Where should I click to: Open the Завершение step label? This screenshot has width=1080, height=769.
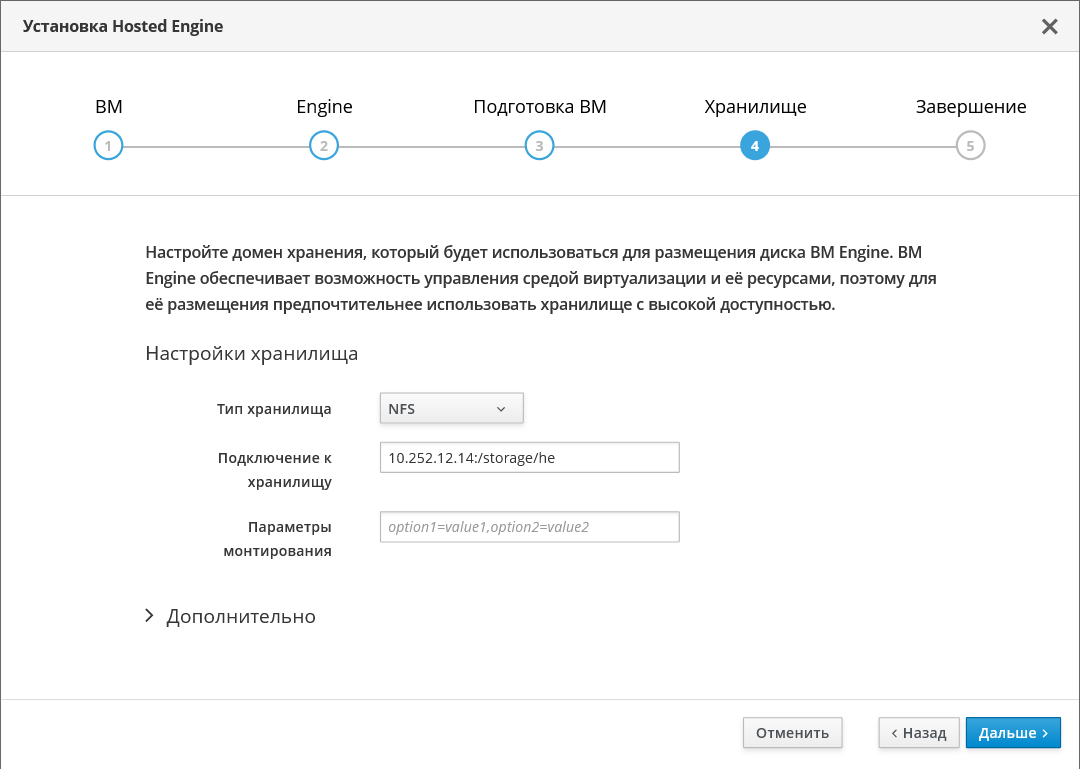[x=971, y=107]
